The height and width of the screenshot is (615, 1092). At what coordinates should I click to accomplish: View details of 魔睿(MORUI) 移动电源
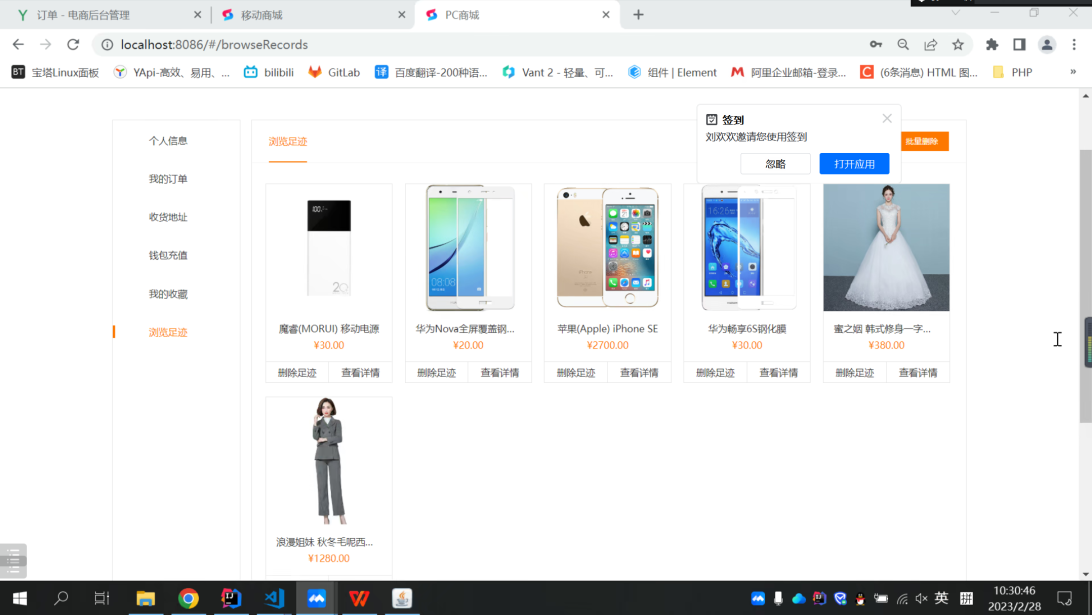click(x=360, y=373)
